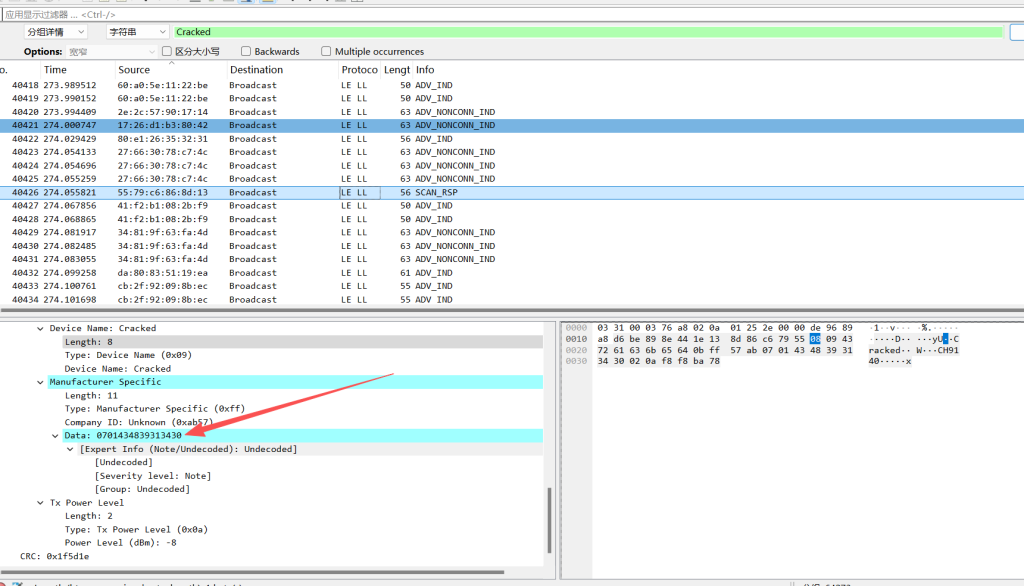Enable the 区分大小写 checkbox
The height and width of the screenshot is (586, 1024).
tap(166, 52)
